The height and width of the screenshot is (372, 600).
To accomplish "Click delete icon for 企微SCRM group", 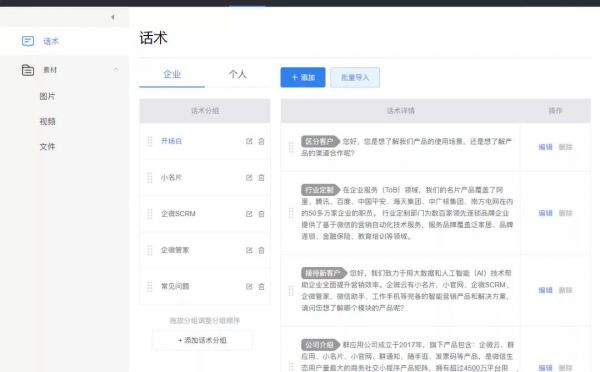I will point(261,214).
